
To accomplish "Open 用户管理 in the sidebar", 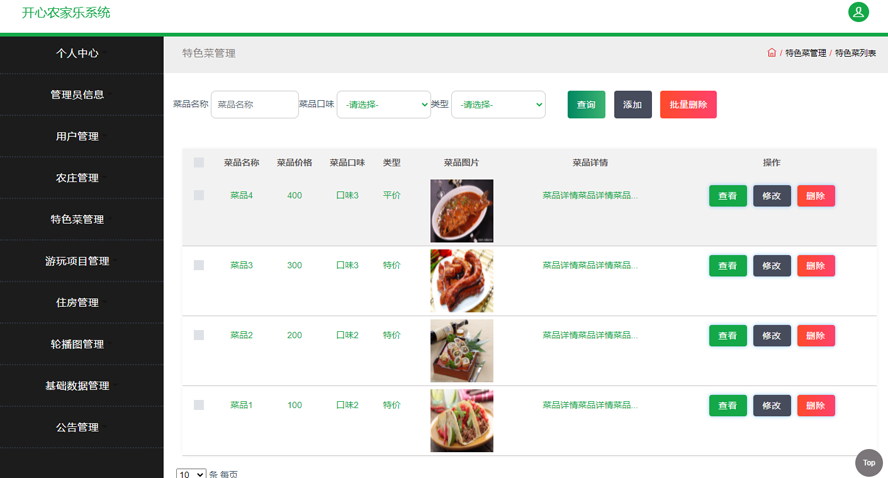I will click(77, 136).
